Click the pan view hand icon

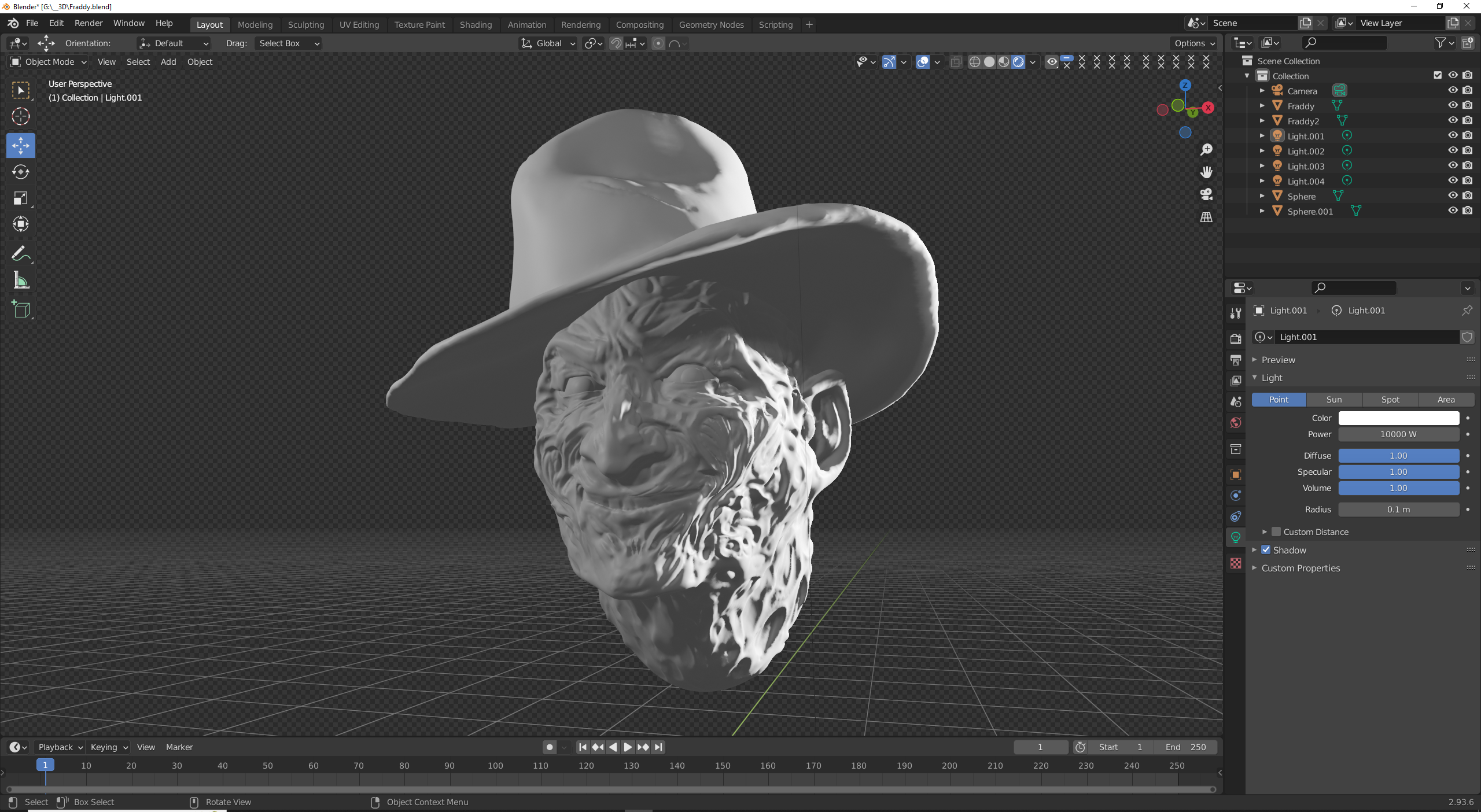point(1206,172)
